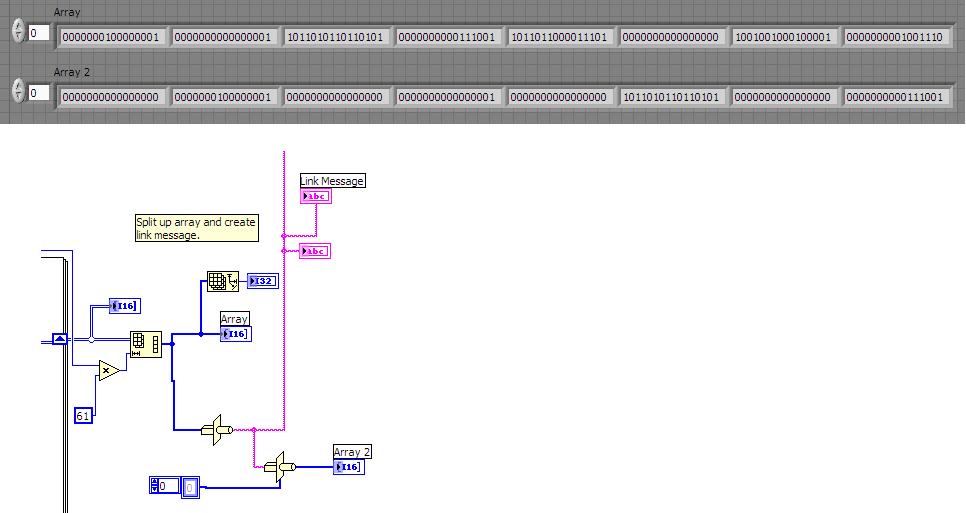Select the Unflatten From String node near Array 2
Image resolution: width=966 pixels, height=513 pixels.
pos(280,467)
